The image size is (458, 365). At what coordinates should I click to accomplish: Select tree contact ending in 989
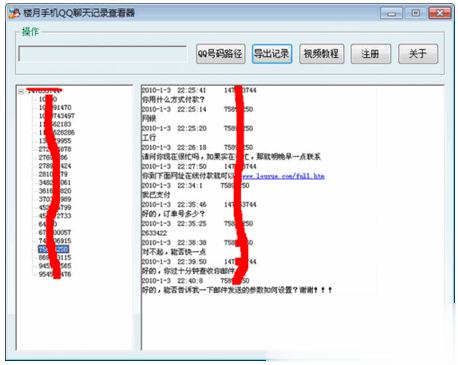tap(55, 199)
